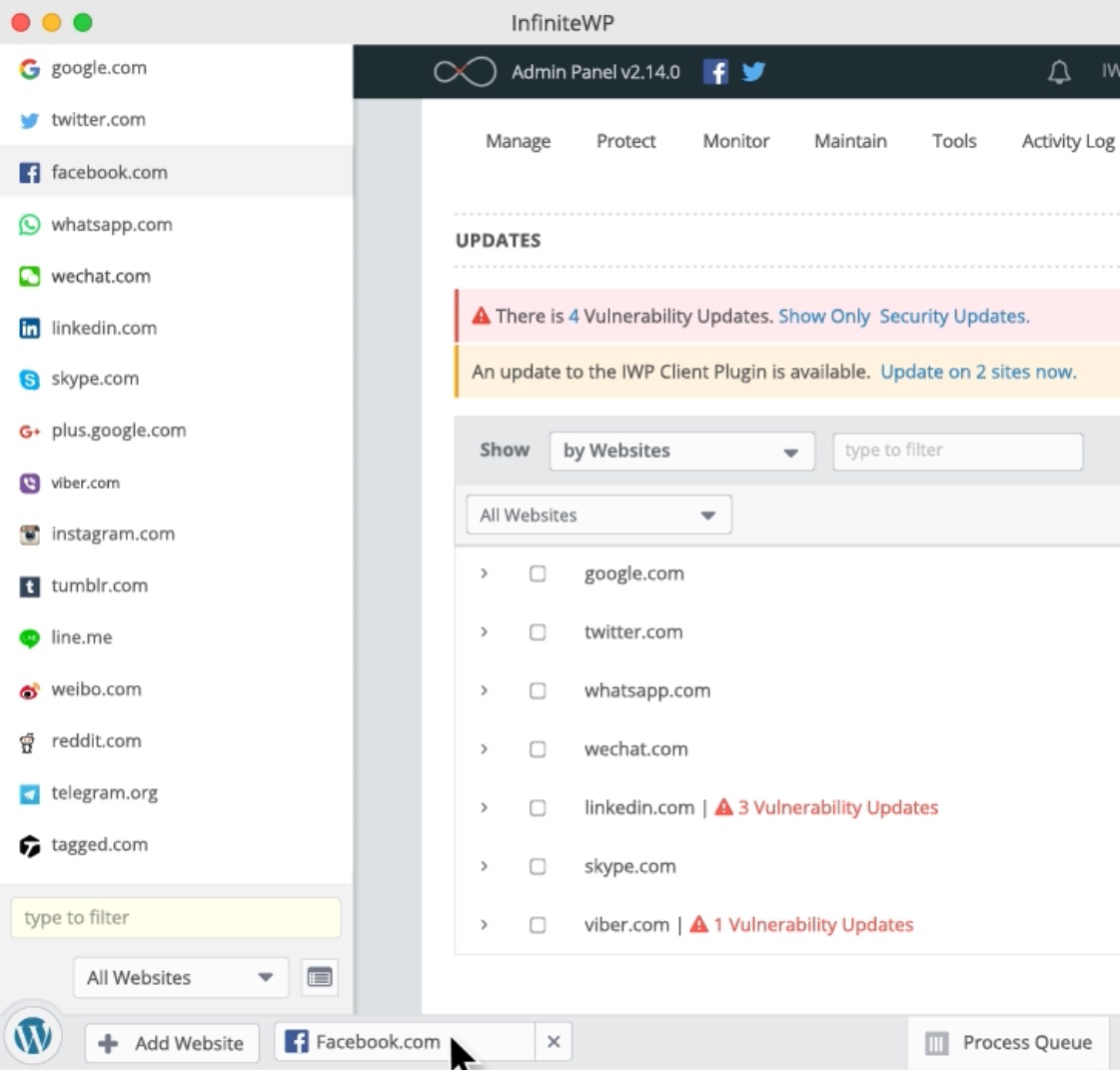
Task: Focus the Updates type to filter field
Action: point(957,451)
